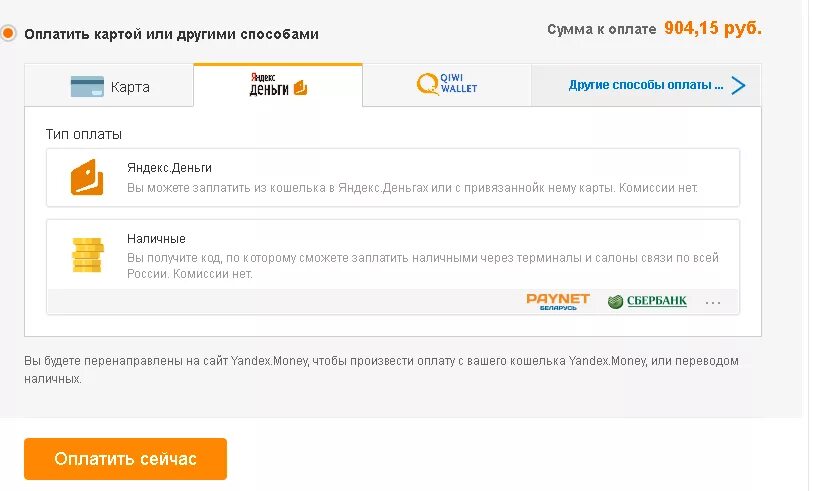Click the Яндекс.Деньги option title

(x=169, y=168)
